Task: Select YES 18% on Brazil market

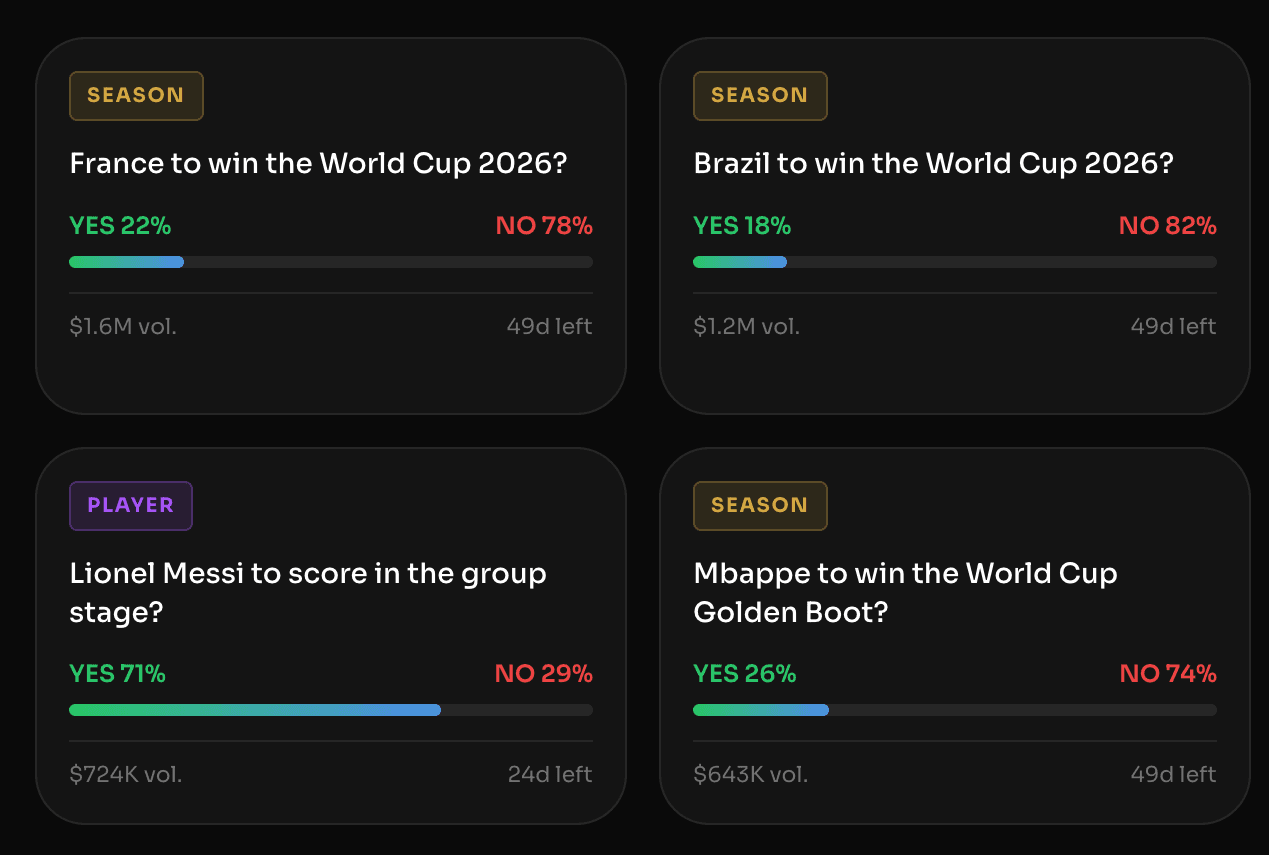Action: (x=742, y=226)
